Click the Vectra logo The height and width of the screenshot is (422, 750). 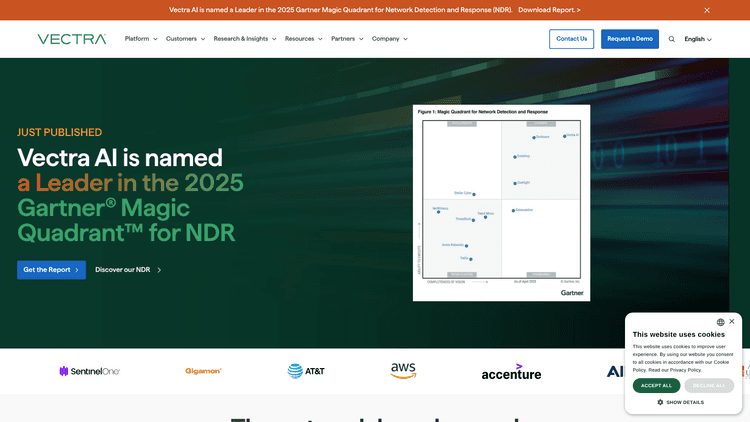[x=72, y=39]
